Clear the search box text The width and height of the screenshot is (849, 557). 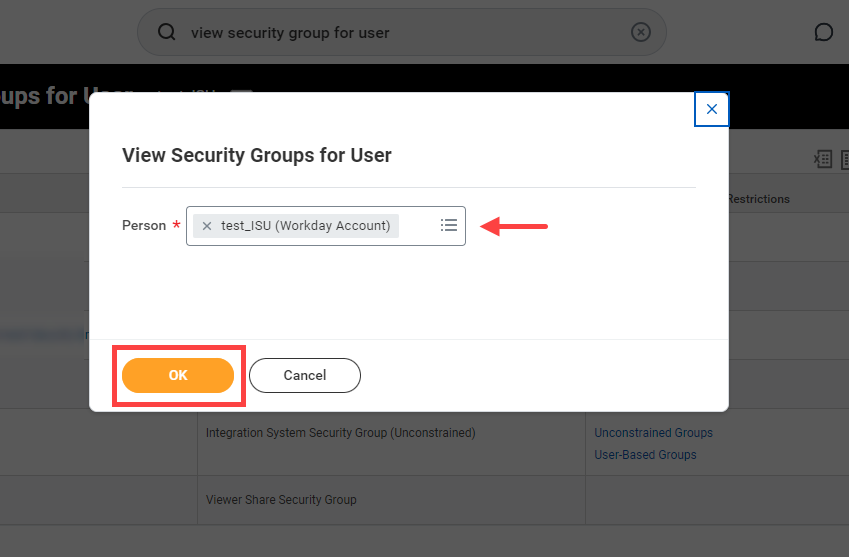point(641,33)
